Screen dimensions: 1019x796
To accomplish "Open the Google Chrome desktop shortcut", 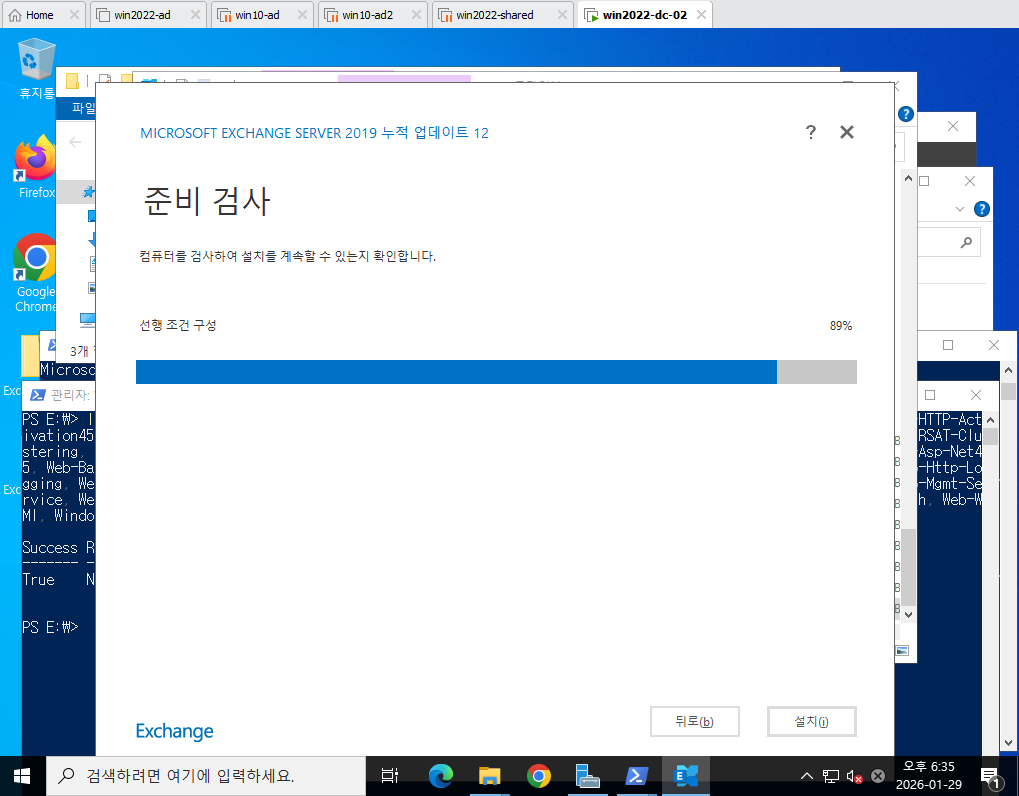I will pyautogui.click(x=36, y=273).
